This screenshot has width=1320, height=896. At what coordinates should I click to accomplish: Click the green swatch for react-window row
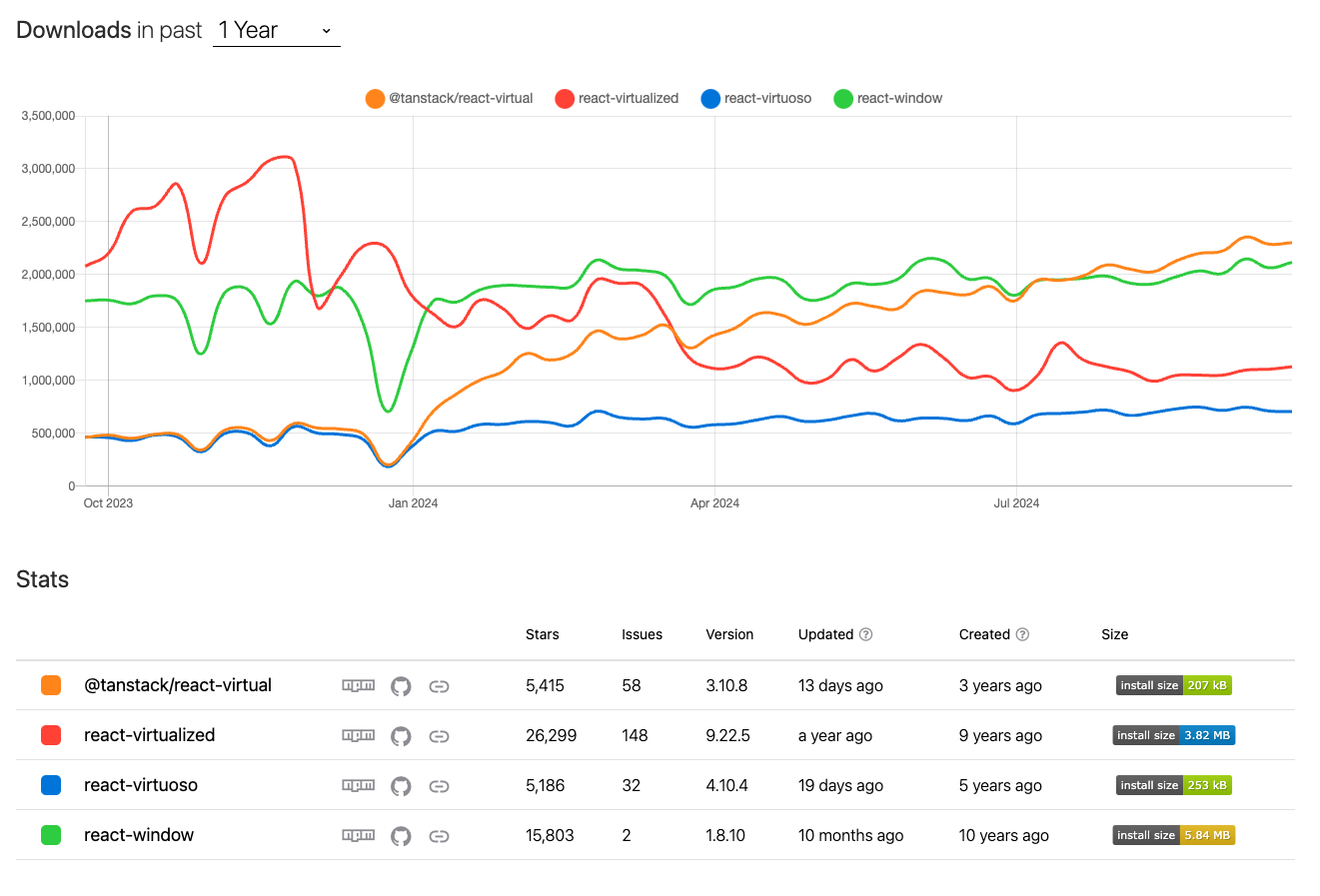[x=51, y=835]
